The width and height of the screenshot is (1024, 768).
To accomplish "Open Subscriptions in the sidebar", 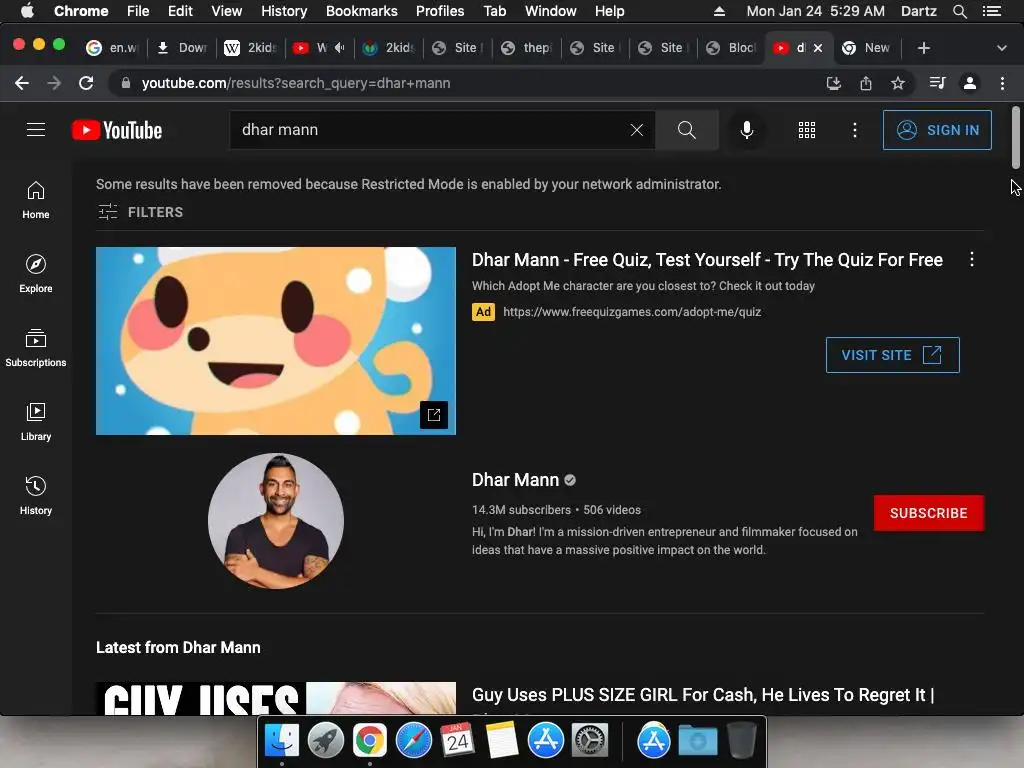I will tap(36, 347).
